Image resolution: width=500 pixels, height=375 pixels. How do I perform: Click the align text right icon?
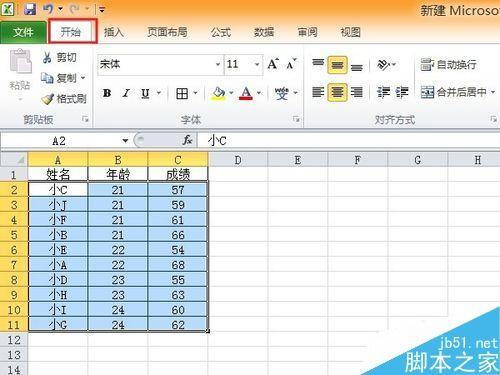[x=357, y=92]
